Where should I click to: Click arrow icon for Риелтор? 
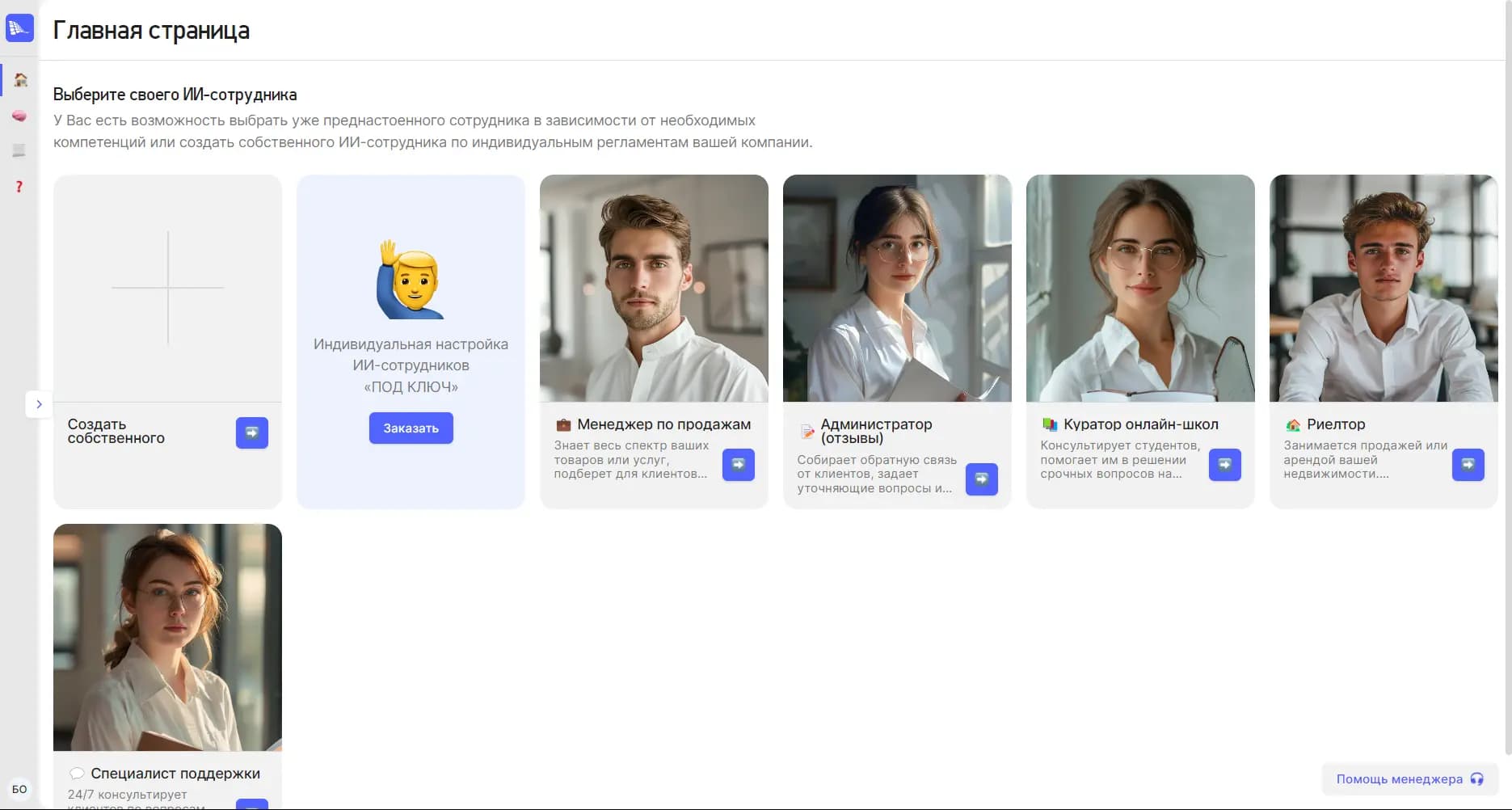coord(1468,465)
